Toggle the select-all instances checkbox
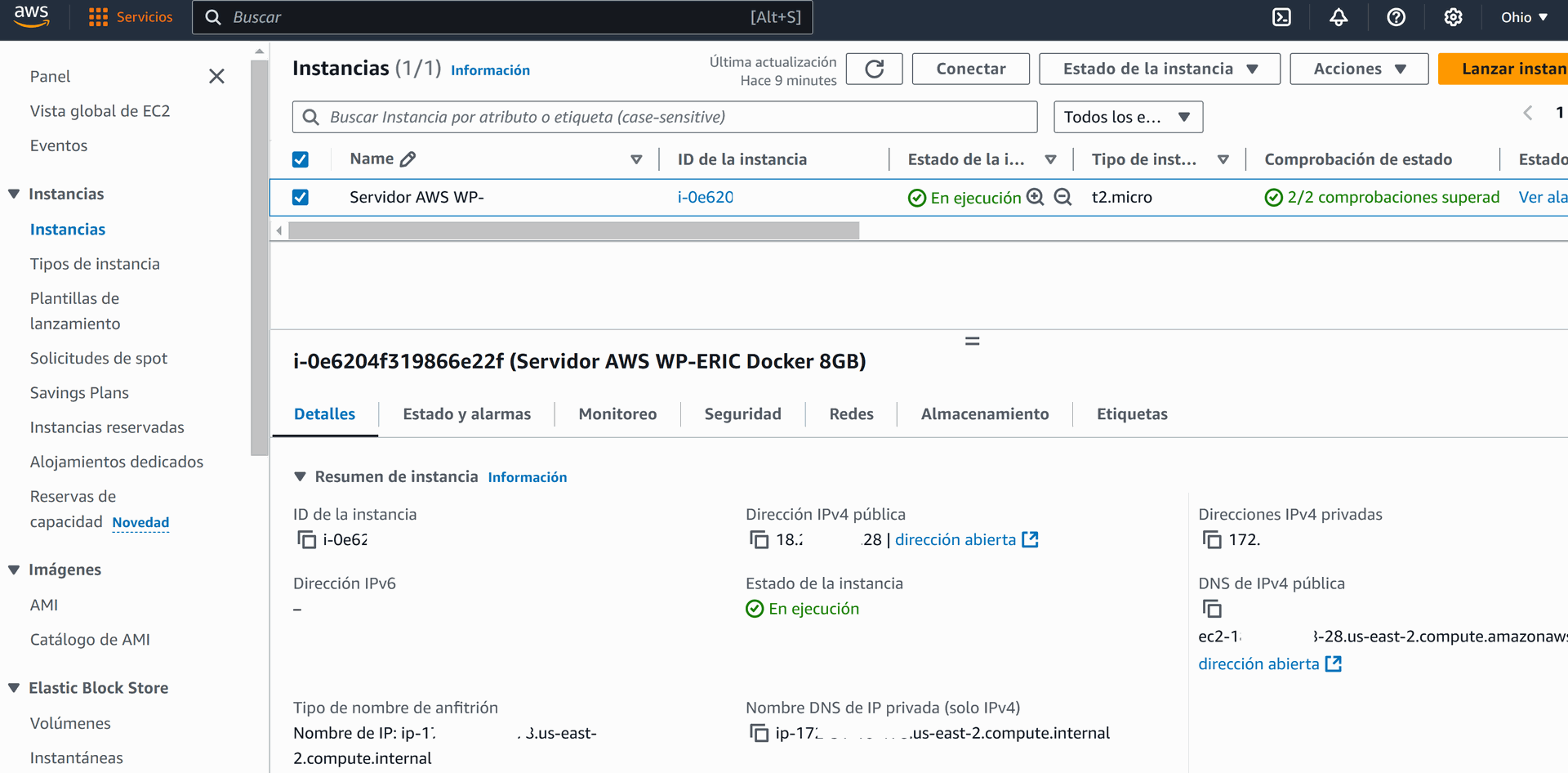1568x773 pixels. coord(301,159)
